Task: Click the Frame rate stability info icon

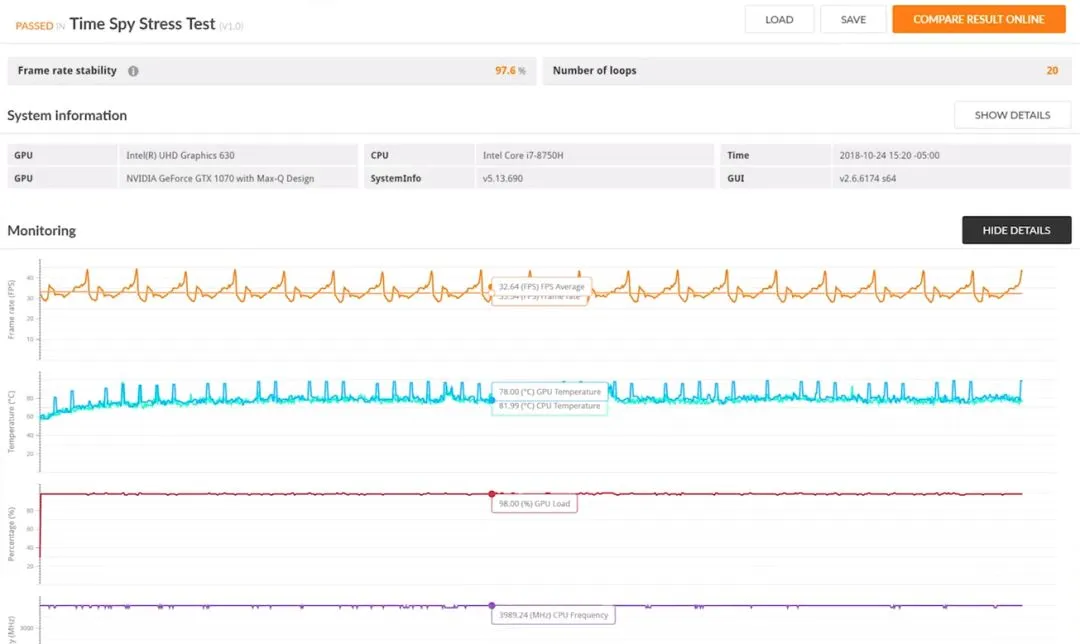Action: [x=133, y=71]
